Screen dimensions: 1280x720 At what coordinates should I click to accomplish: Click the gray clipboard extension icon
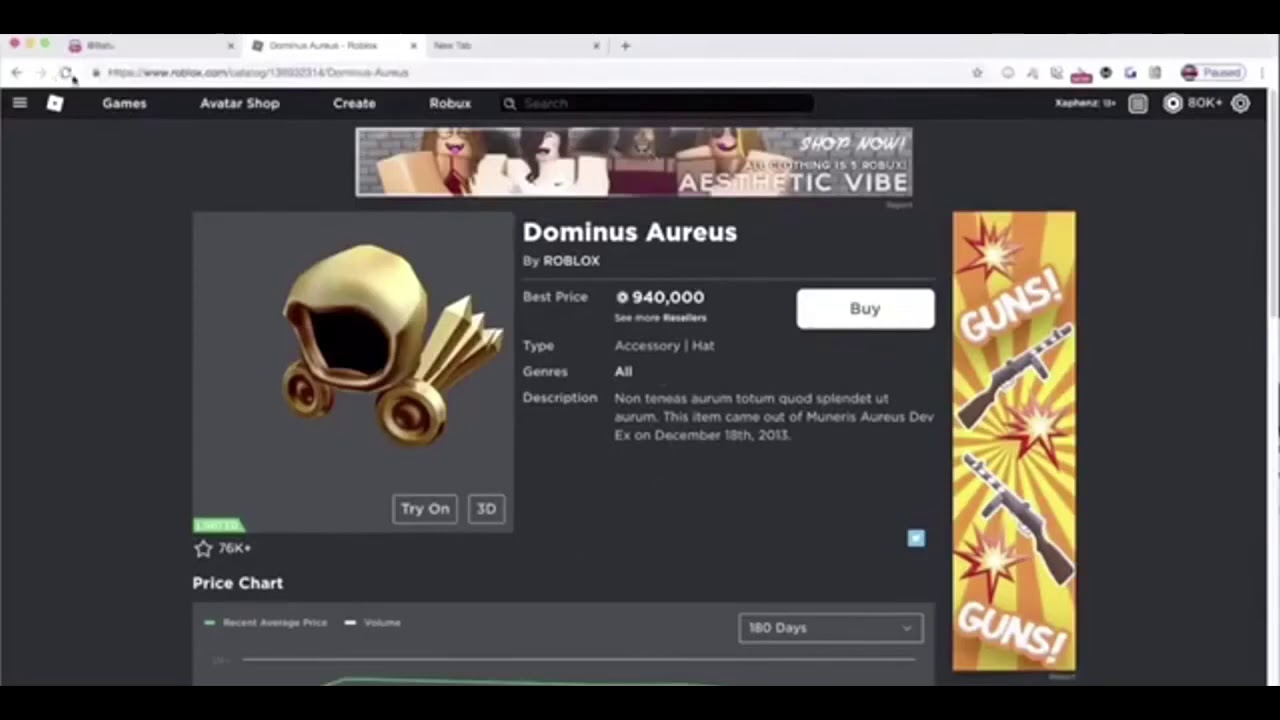[x=1155, y=73]
